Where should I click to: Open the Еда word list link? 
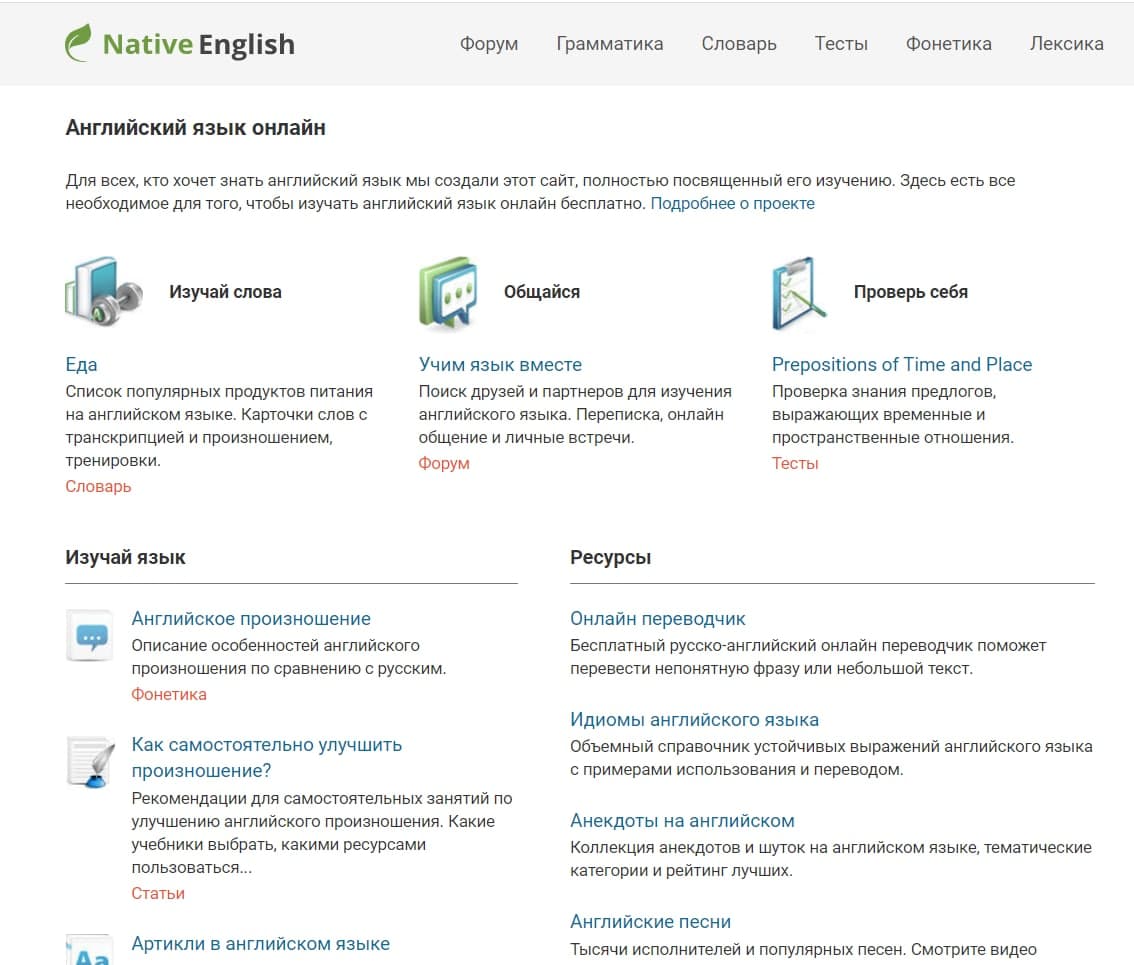81,365
